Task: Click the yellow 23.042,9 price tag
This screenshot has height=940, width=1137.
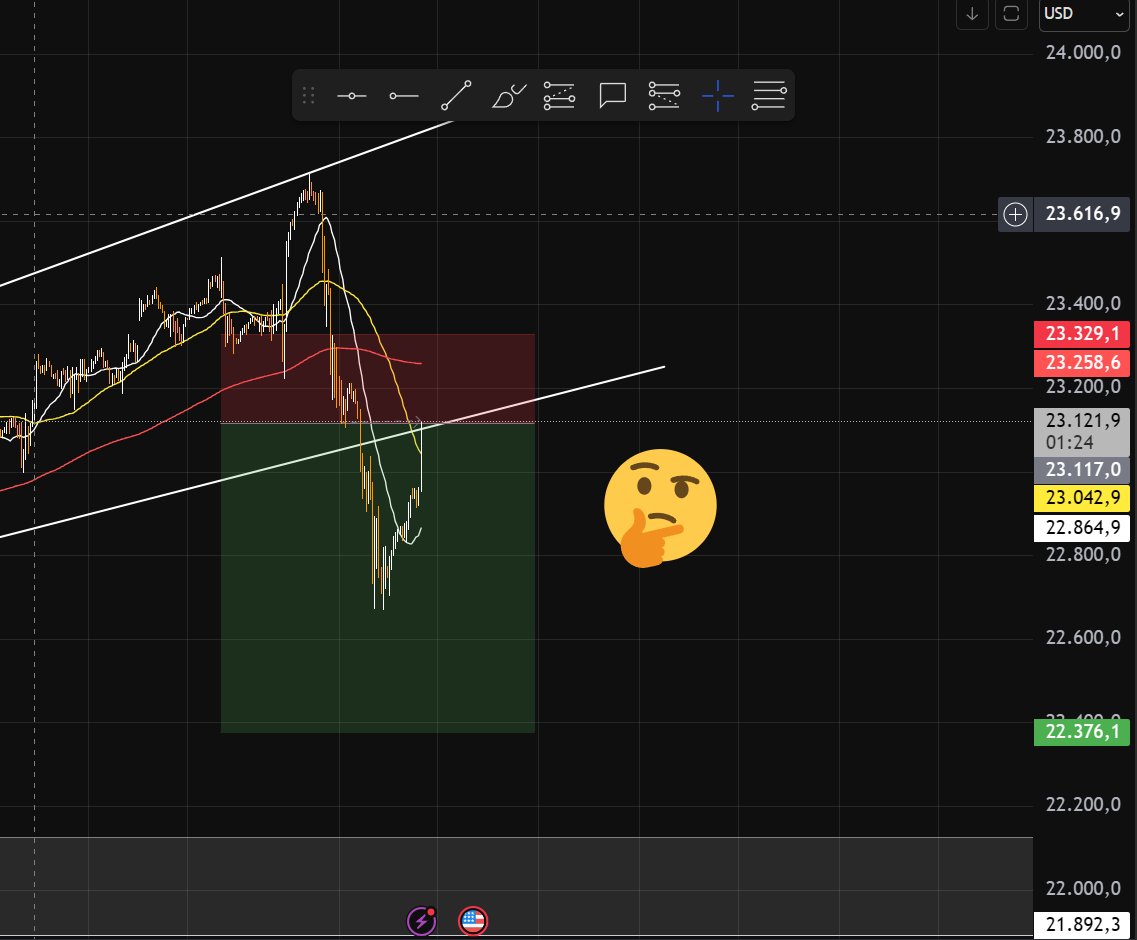Action: (x=1082, y=497)
